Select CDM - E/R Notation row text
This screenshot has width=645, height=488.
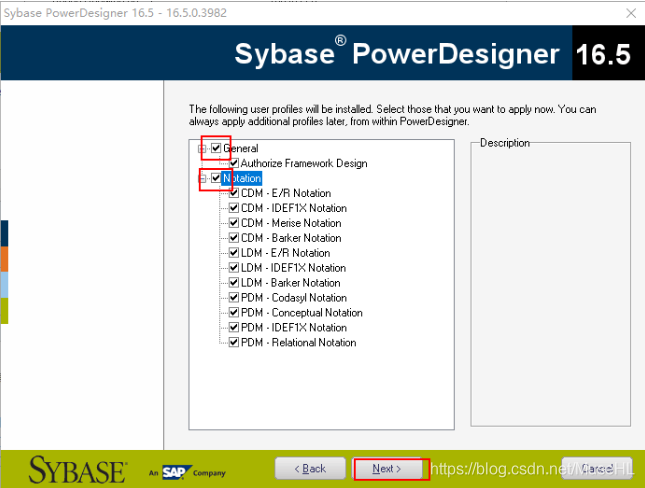286,193
